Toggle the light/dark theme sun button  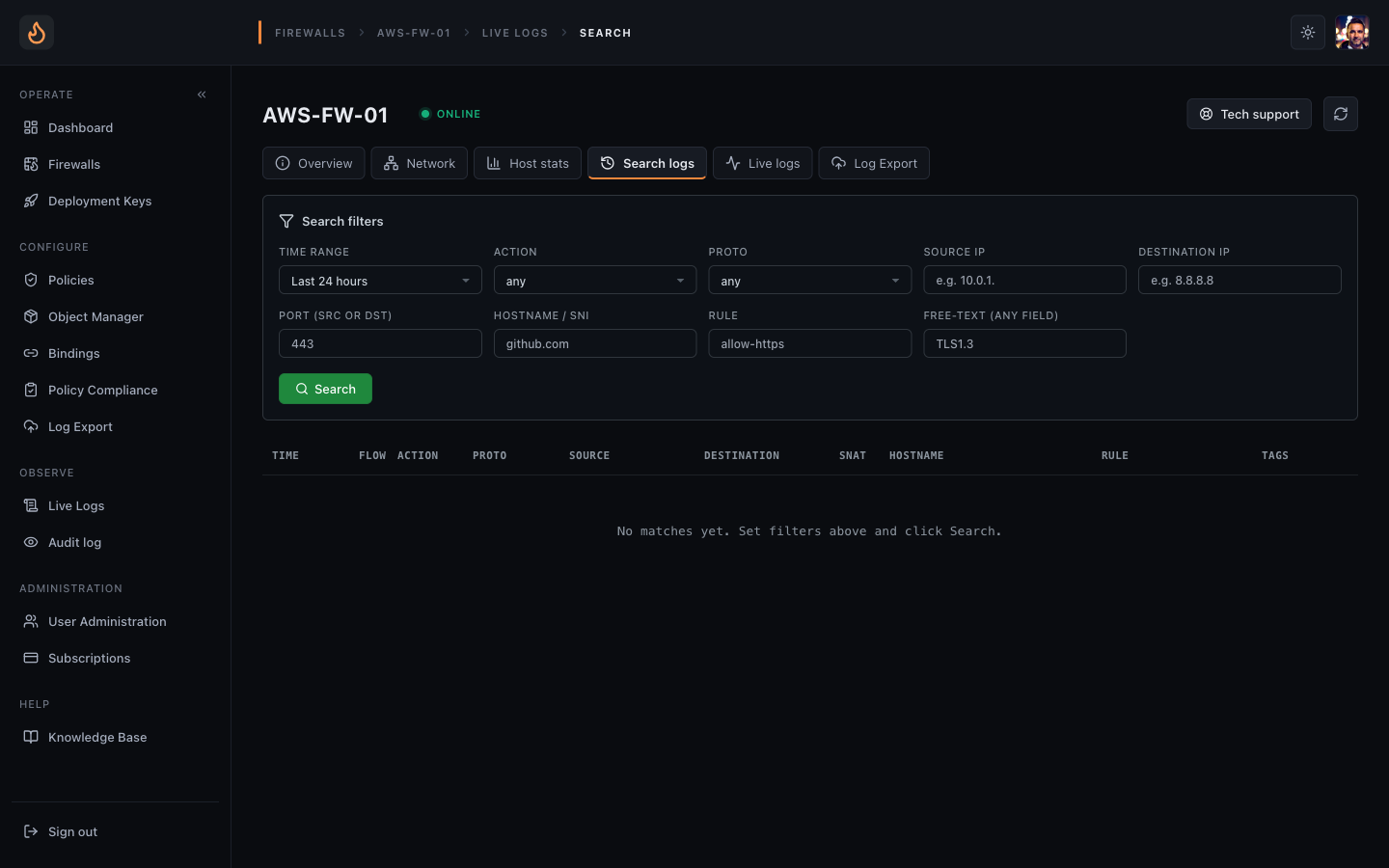pos(1308,33)
